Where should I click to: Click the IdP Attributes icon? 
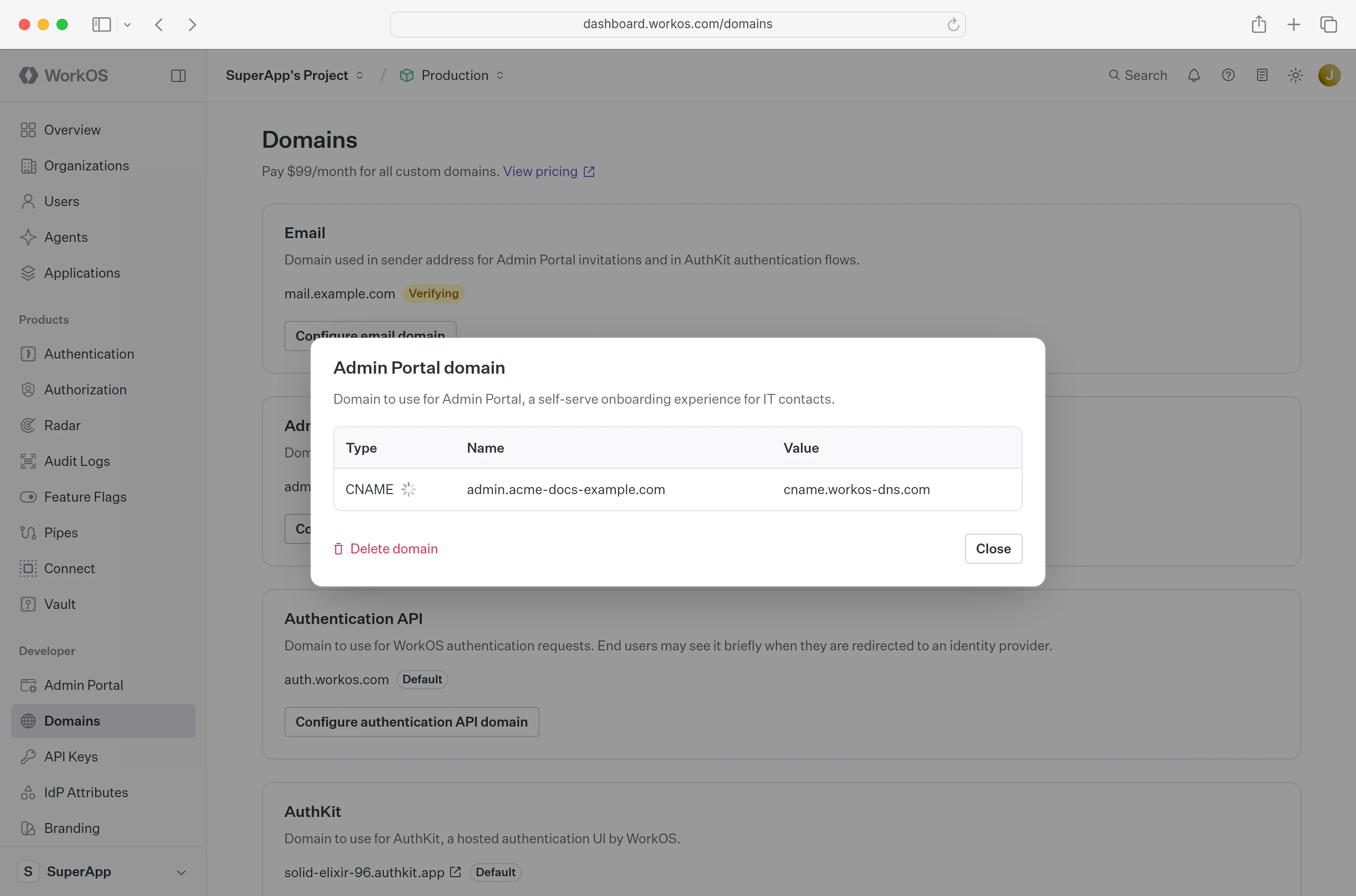click(28, 792)
